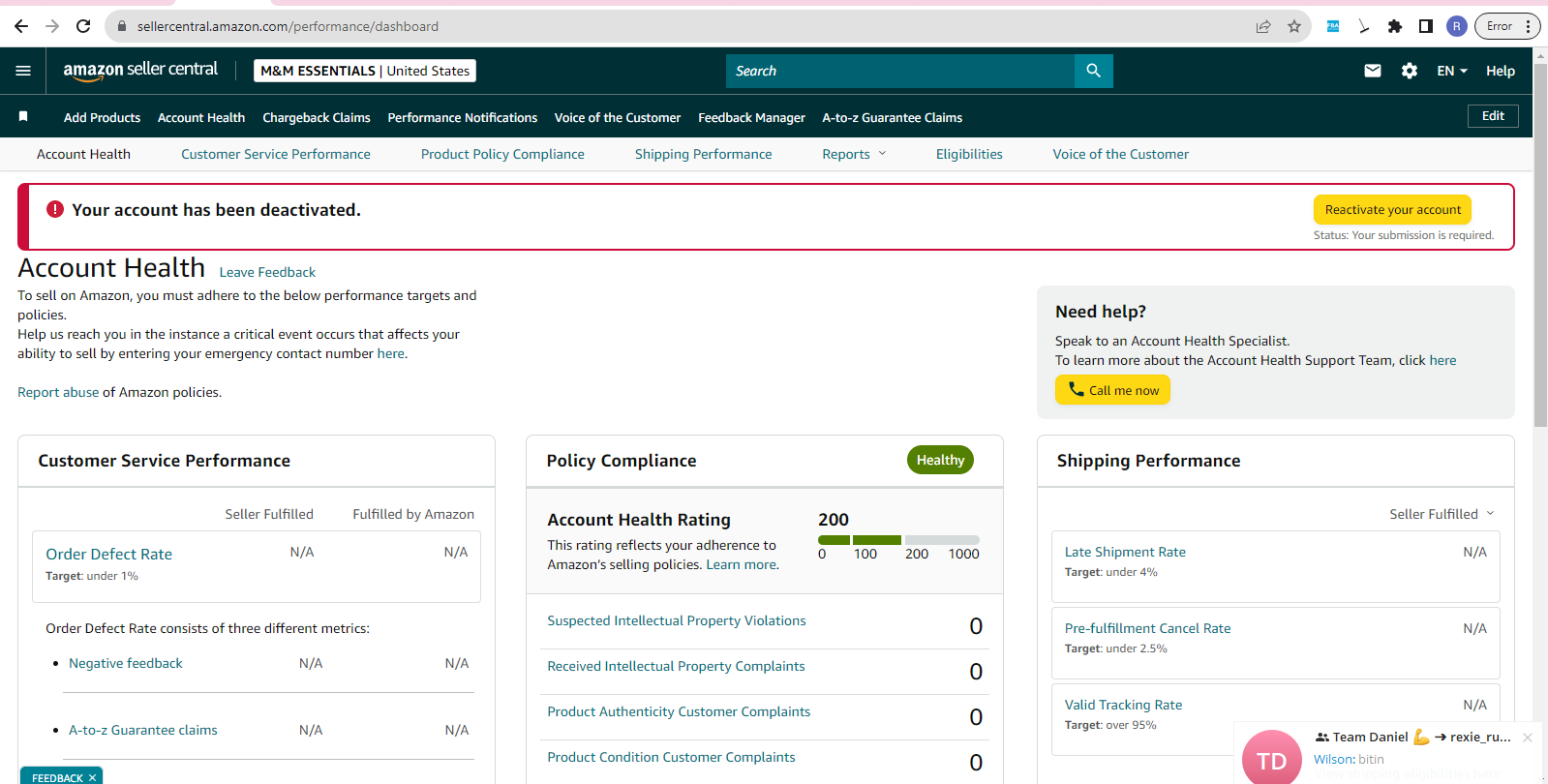Click the Help link in header
The width and height of the screenshot is (1548, 784).
pyautogui.click(x=1501, y=71)
